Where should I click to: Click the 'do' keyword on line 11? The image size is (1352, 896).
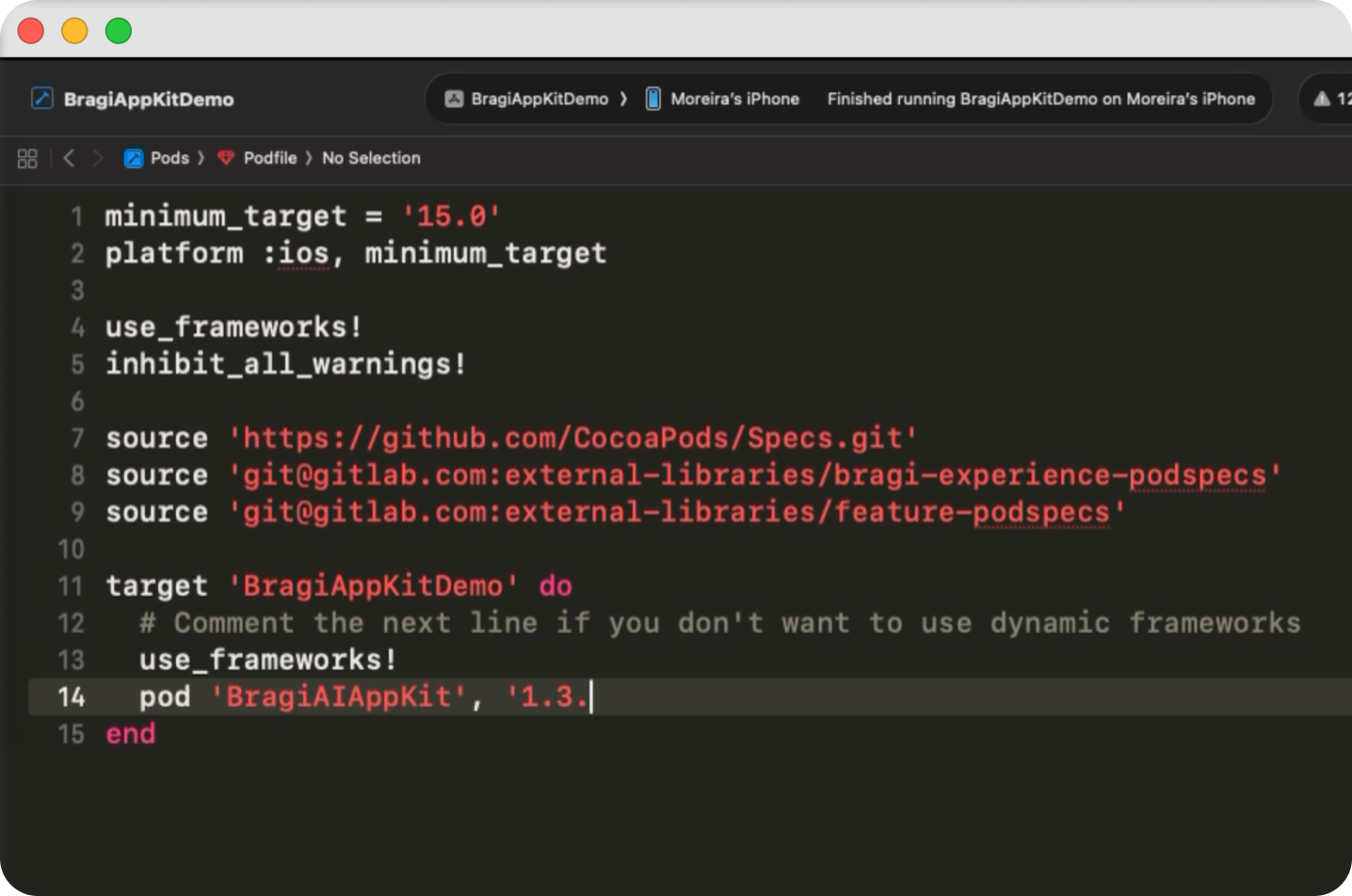coord(555,586)
